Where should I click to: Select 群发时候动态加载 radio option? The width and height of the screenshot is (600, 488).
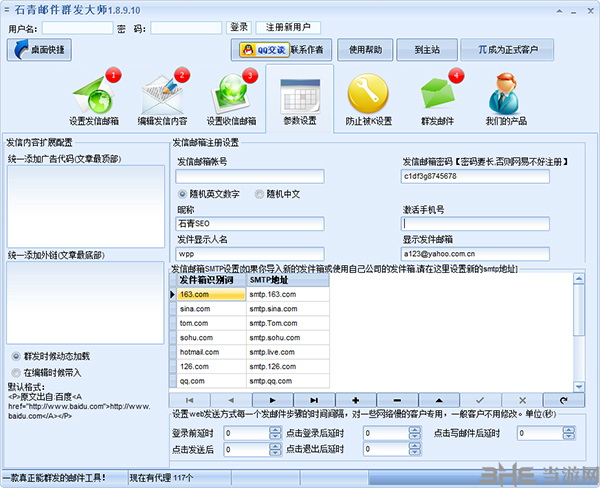click(x=51, y=356)
